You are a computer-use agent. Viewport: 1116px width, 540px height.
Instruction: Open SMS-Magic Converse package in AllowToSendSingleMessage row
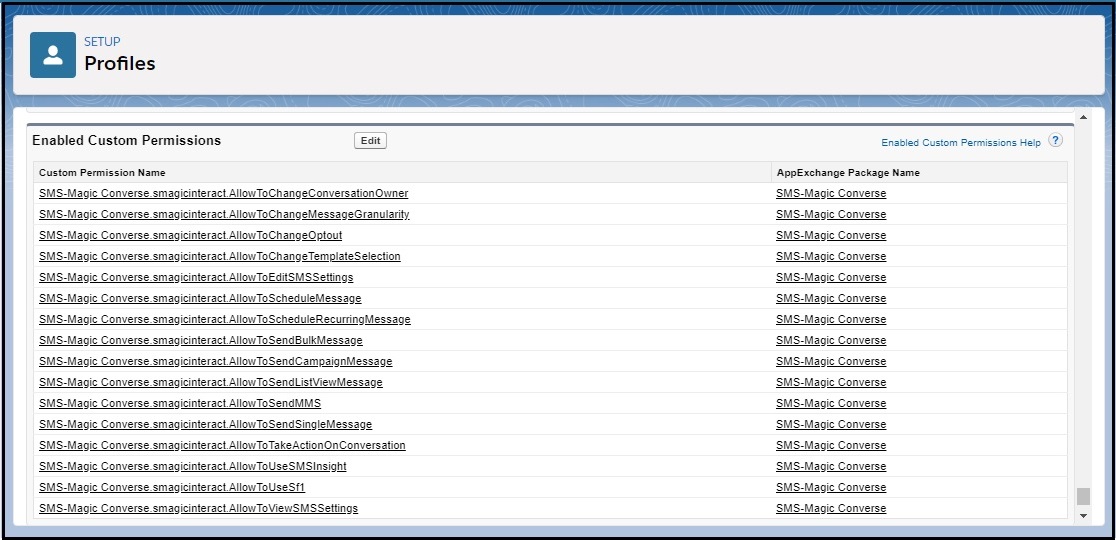831,424
